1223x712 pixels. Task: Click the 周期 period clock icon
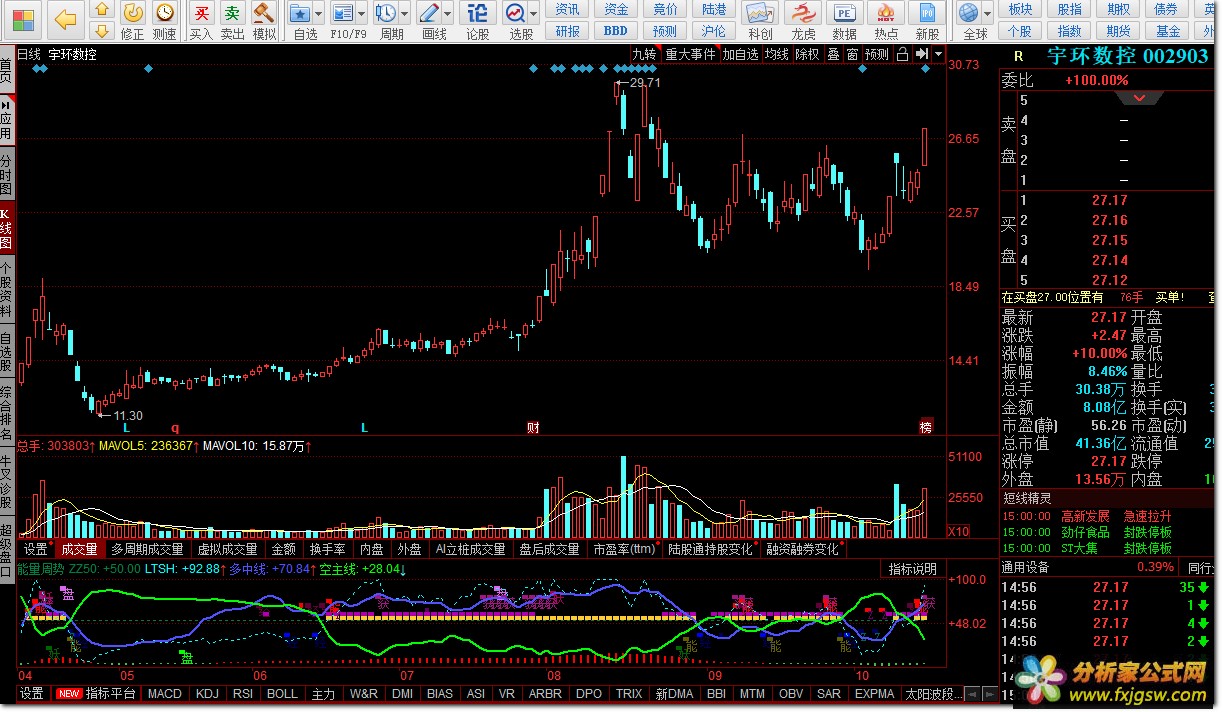coord(386,13)
